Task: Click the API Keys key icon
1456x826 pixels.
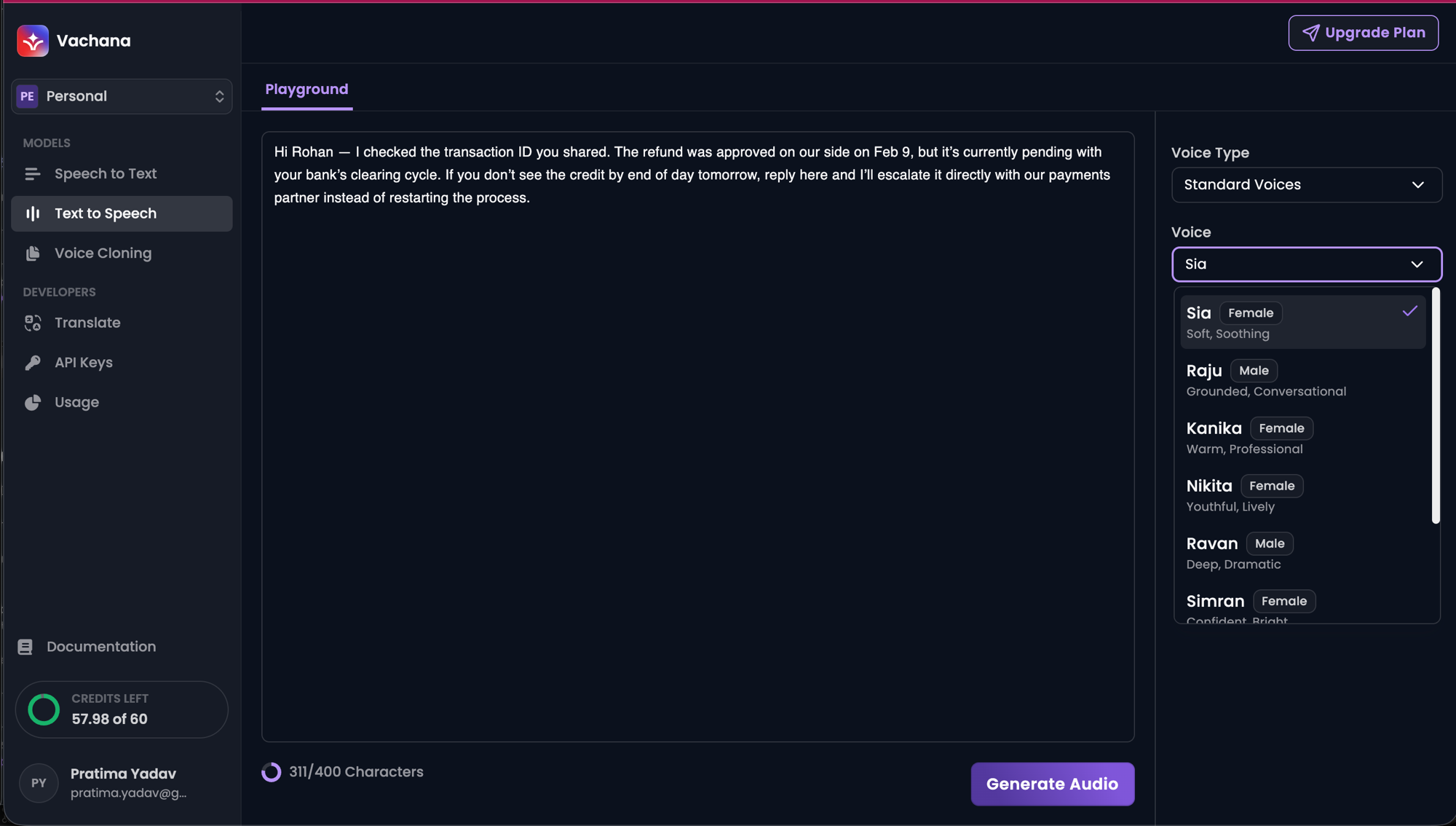Action: pos(33,363)
